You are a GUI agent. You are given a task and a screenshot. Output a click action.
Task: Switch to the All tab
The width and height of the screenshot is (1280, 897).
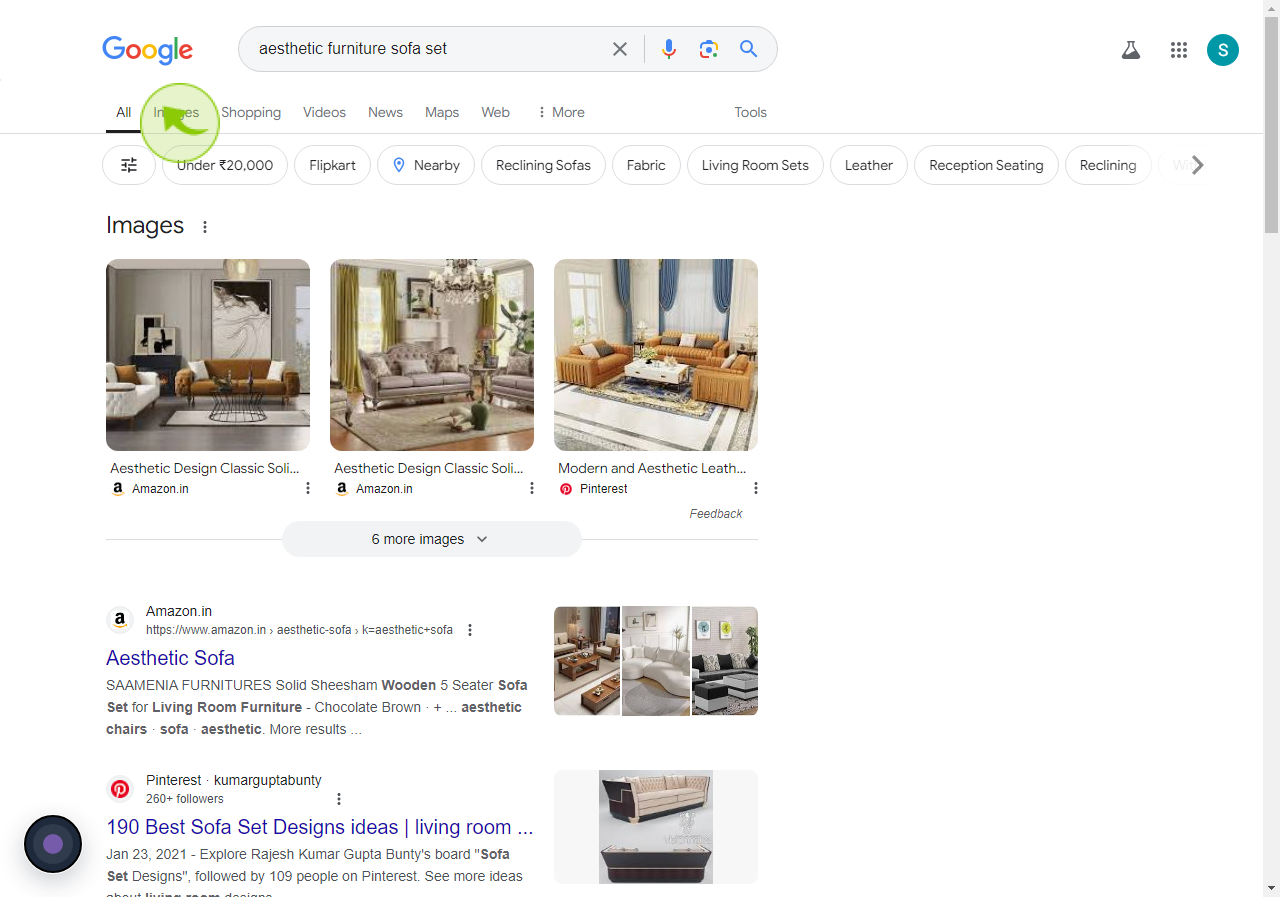click(x=123, y=112)
